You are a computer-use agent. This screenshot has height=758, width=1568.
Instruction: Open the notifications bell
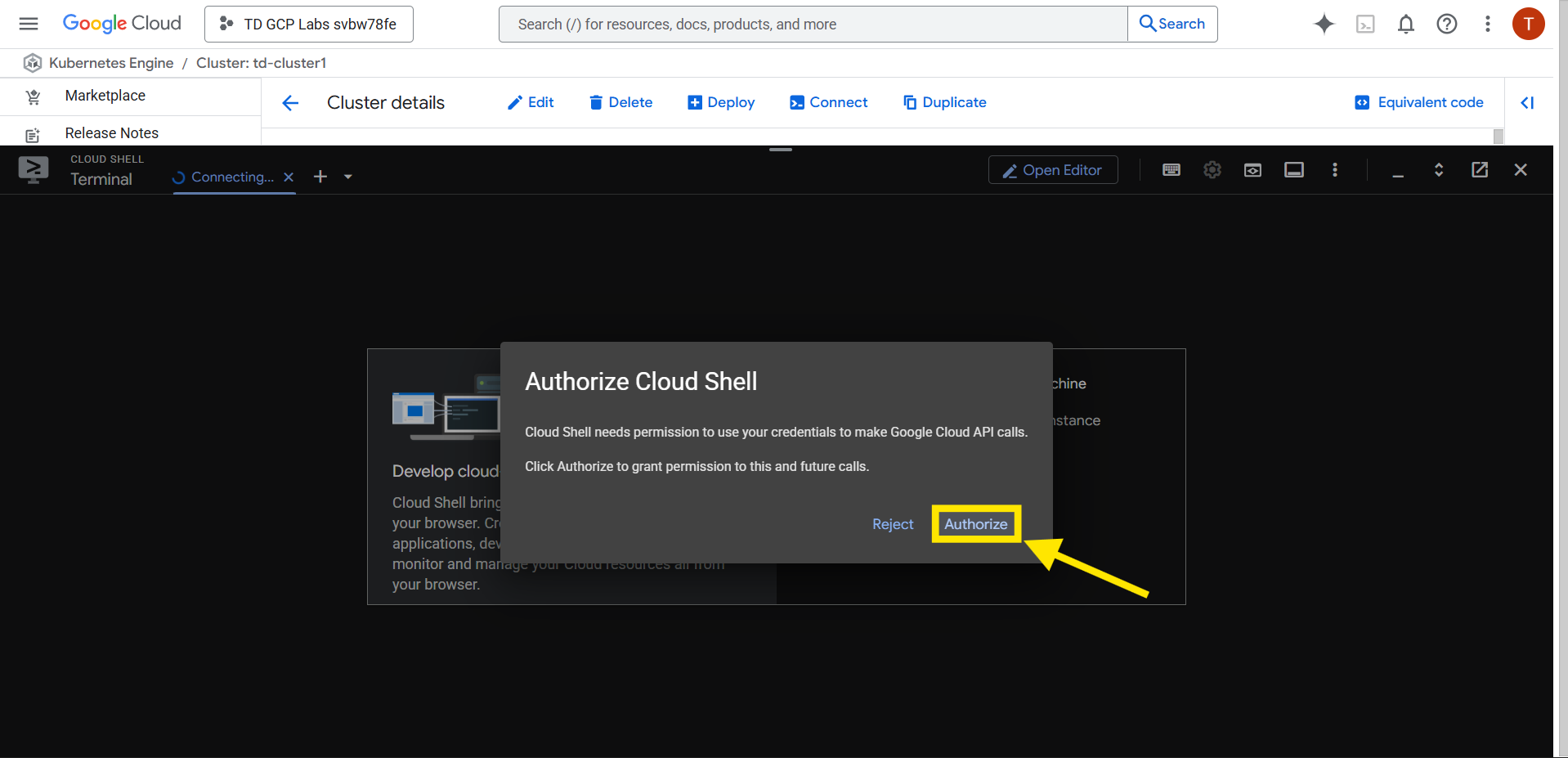1405,24
